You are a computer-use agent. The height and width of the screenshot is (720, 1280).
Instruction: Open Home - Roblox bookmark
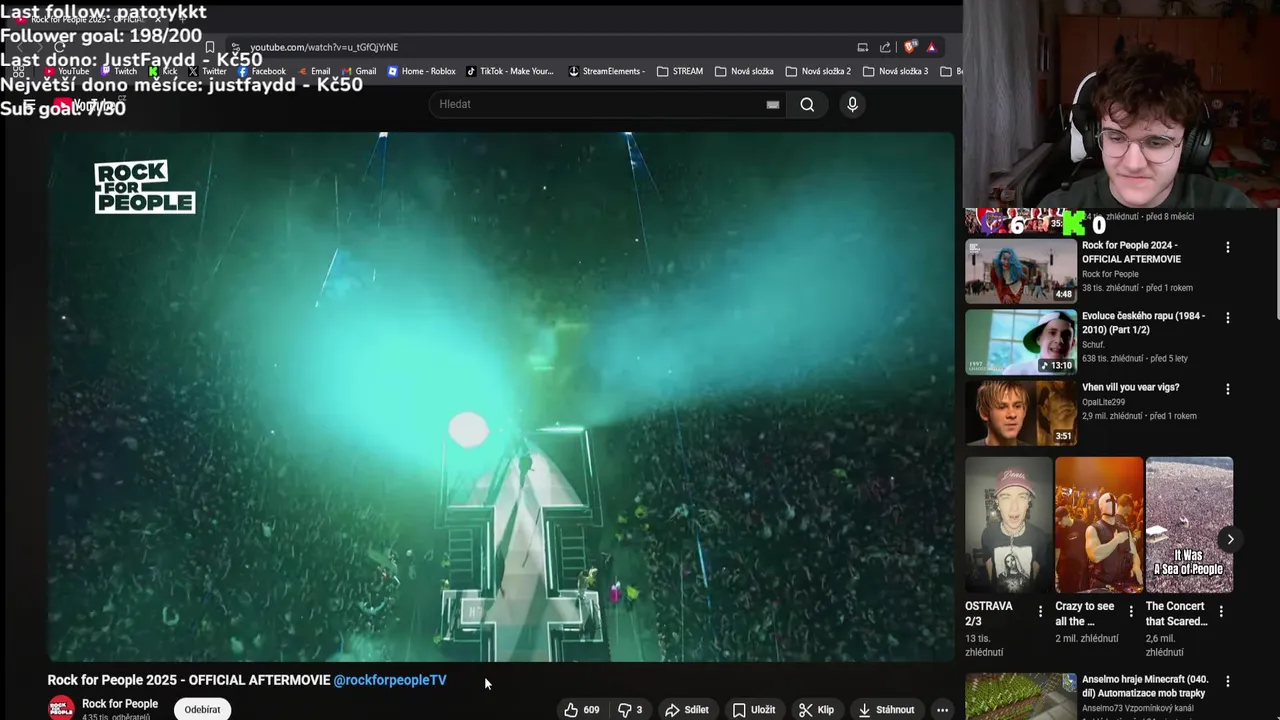pyautogui.click(x=421, y=71)
